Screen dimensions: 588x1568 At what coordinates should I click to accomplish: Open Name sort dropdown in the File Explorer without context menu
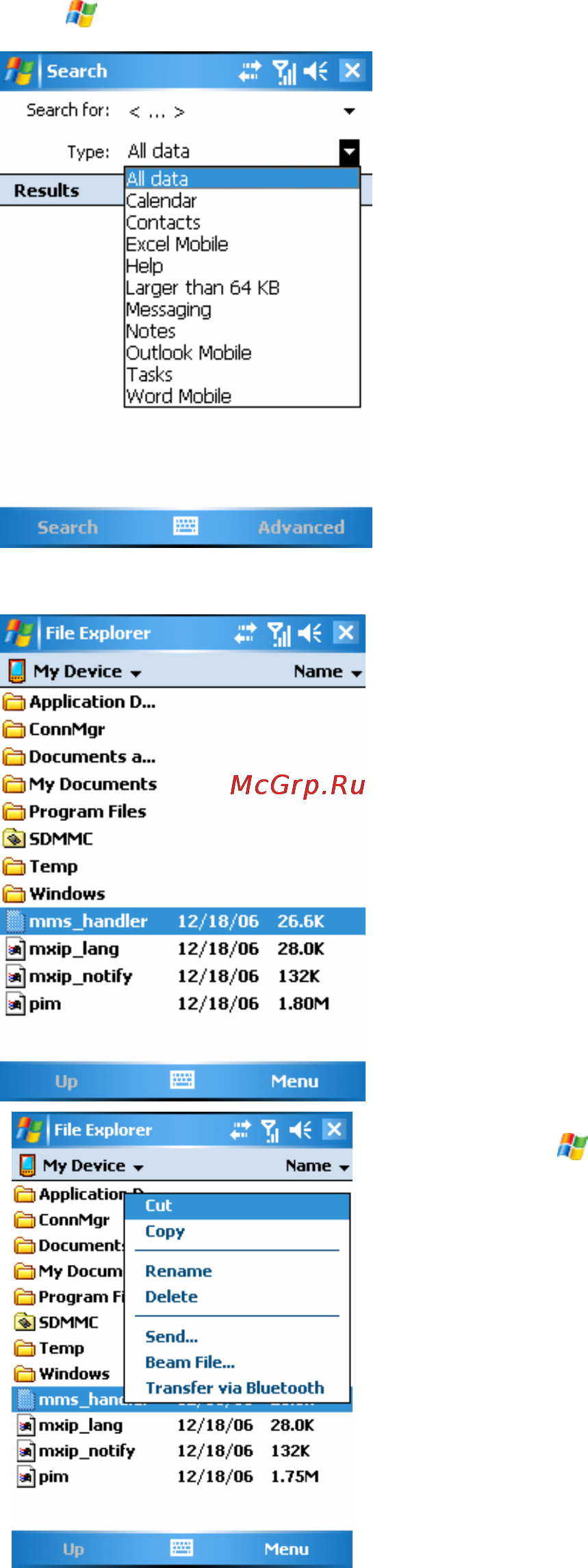[x=327, y=672]
